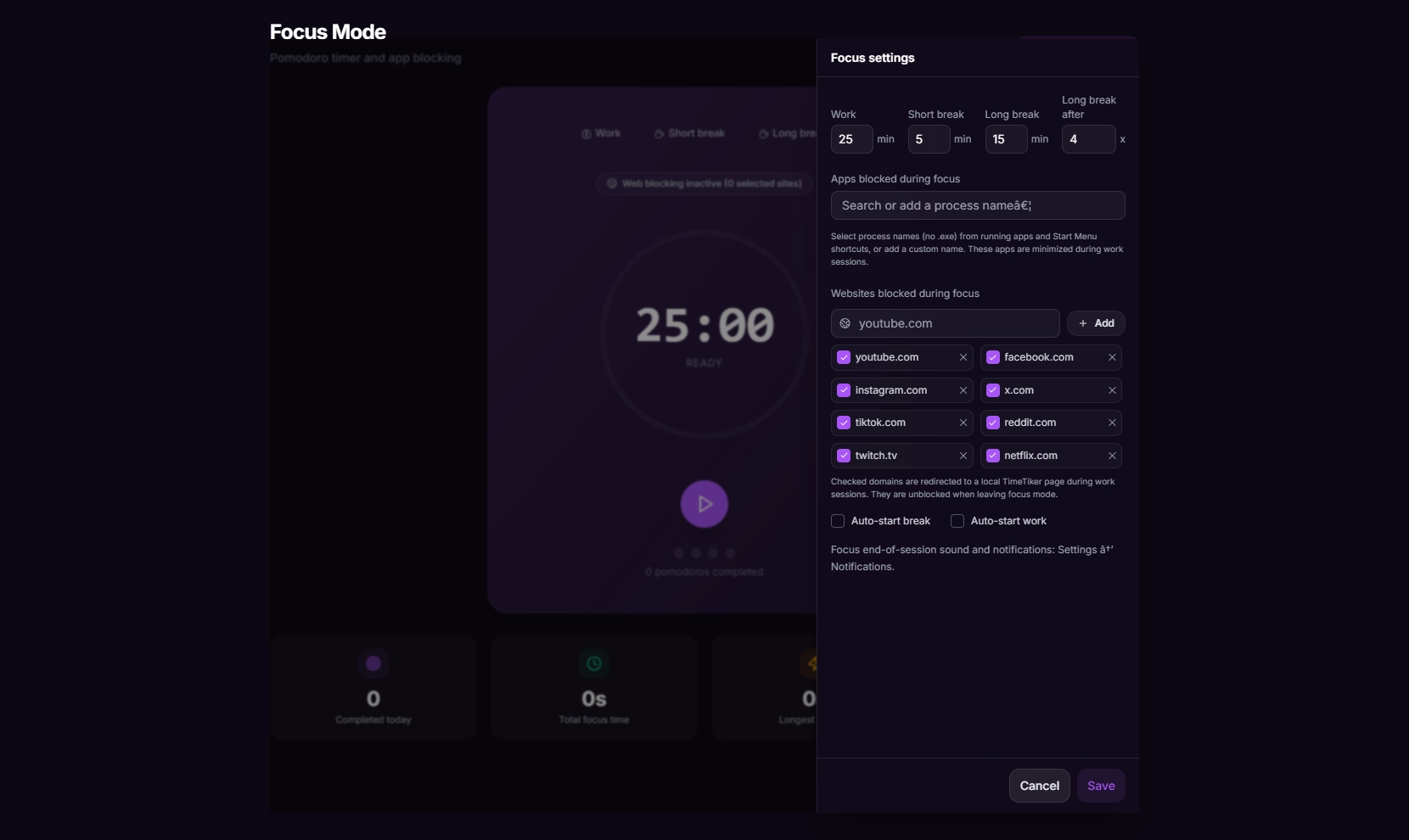Image resolution: width=1409 pixels, height=840 pixels.
Task: Uncheck the tiktok.com checkbox
Action: pyautogui.click(x=844, y=423)
